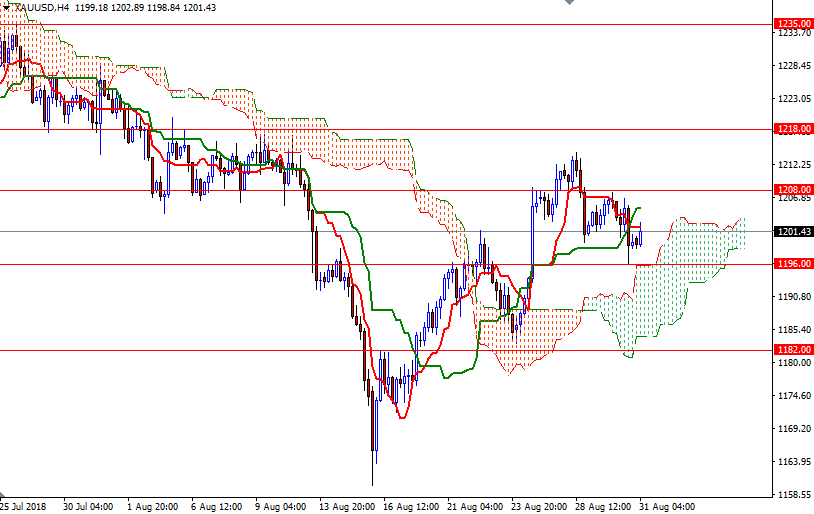
Task: Click the 23 Aug 20:00 time label
Action: 537,506
